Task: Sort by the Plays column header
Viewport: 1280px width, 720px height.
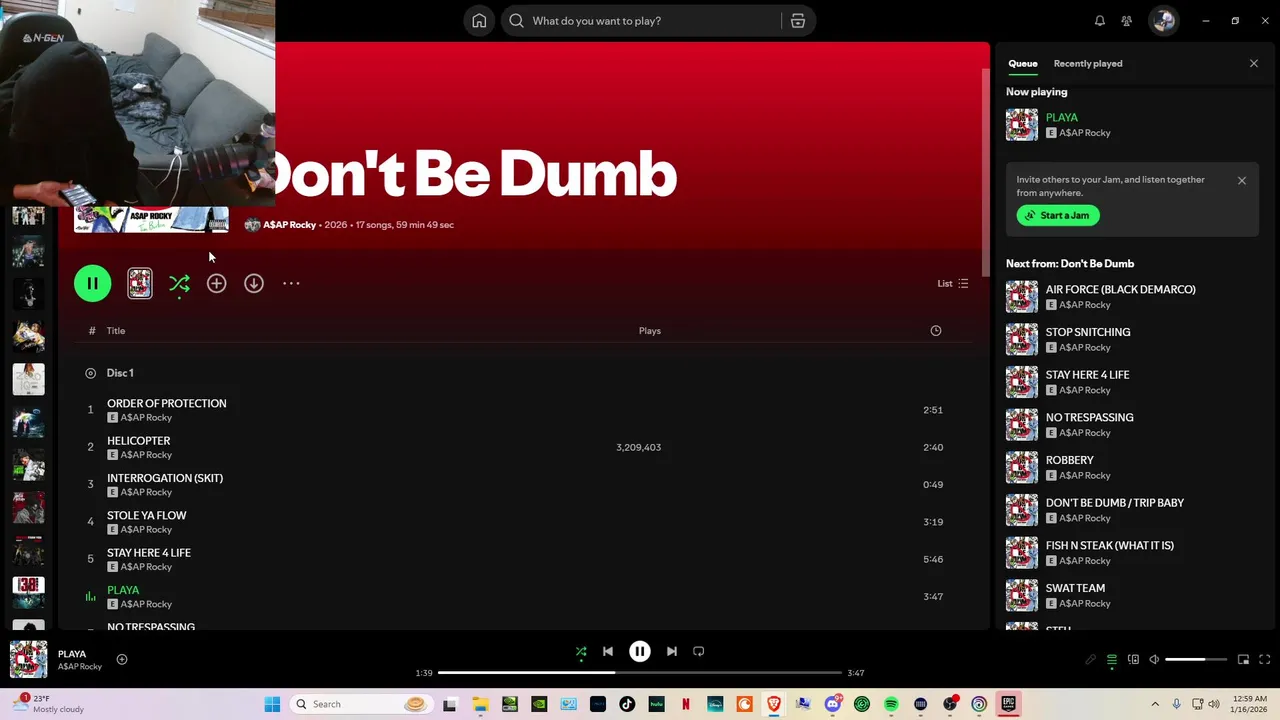Action: pyautogui.click(x=650, y=331)
